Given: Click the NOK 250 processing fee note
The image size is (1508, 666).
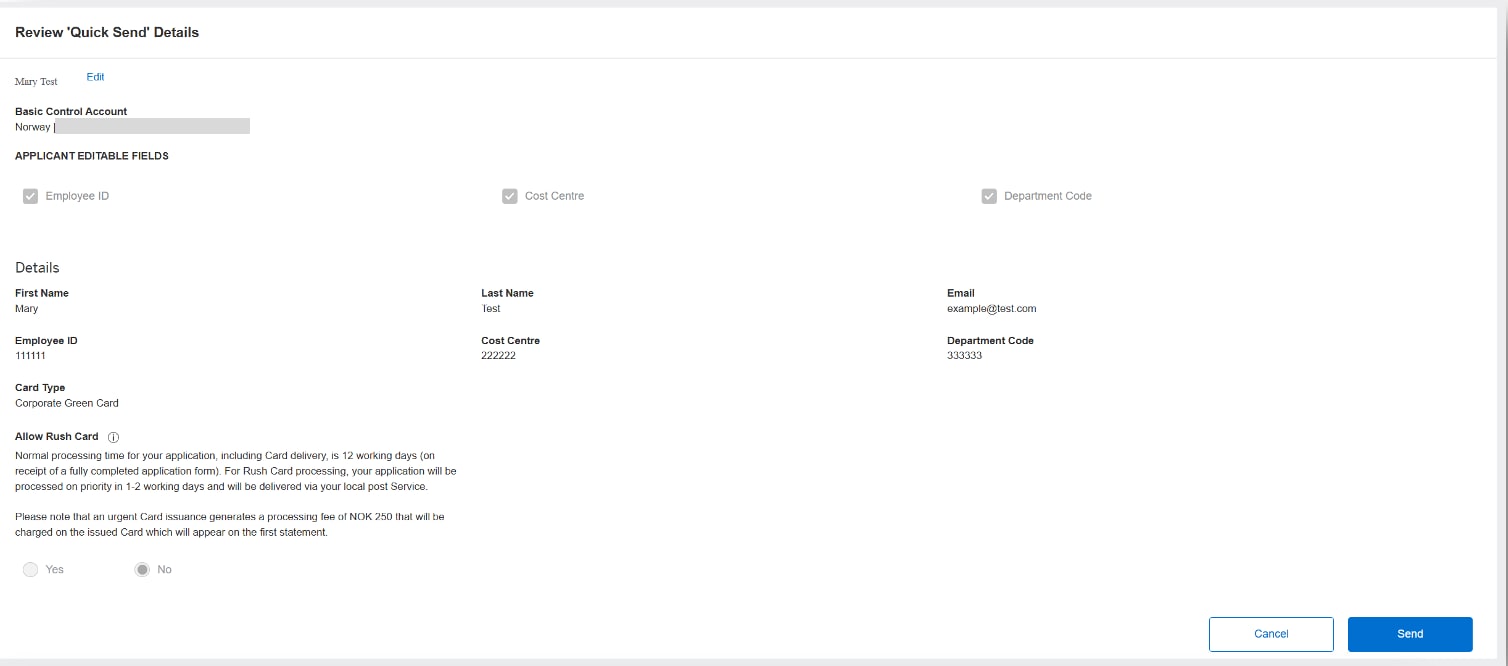Looking at the screenshot, I should 229,525.
